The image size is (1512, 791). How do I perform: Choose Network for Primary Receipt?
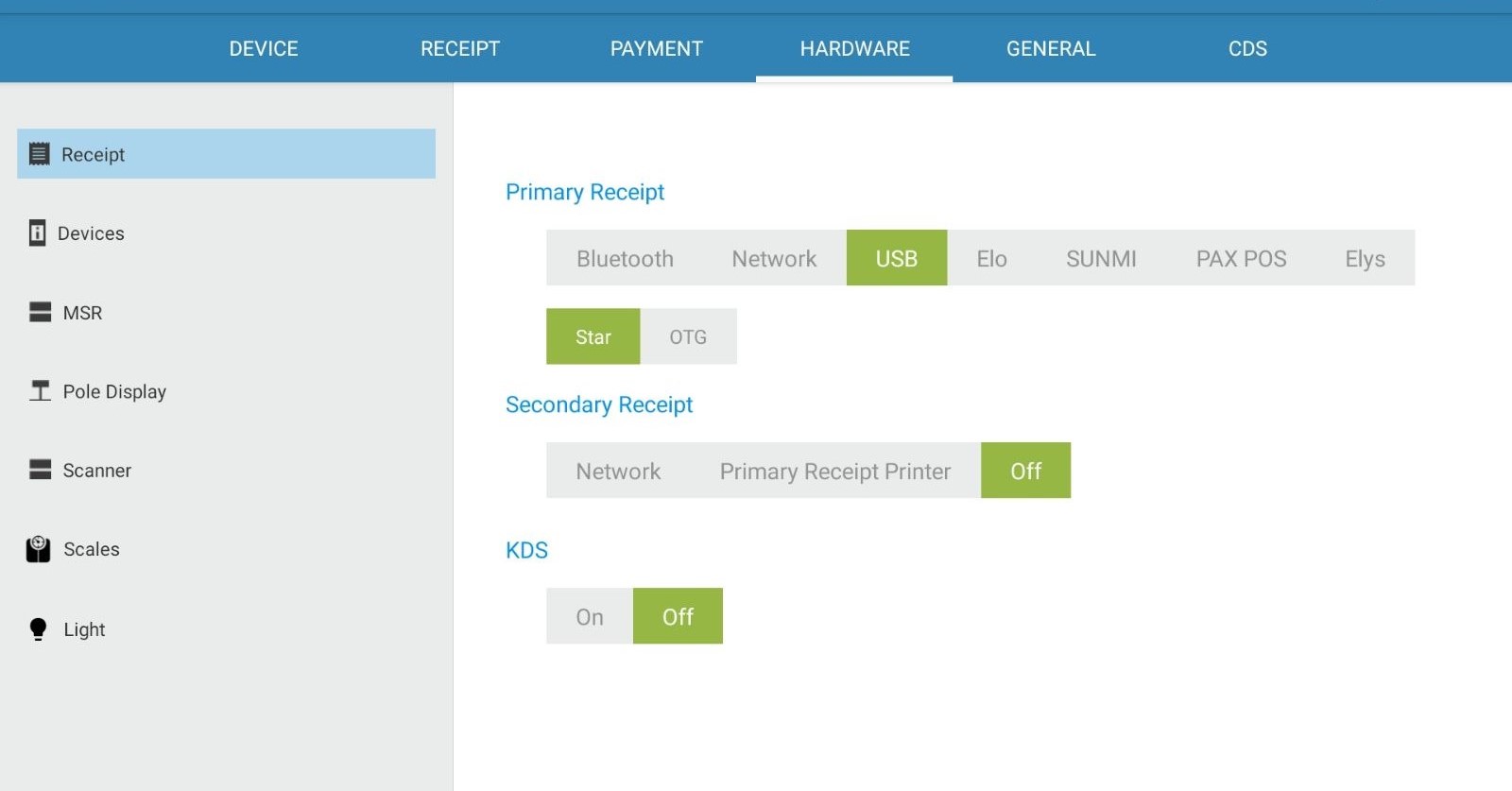click(774, 258)
